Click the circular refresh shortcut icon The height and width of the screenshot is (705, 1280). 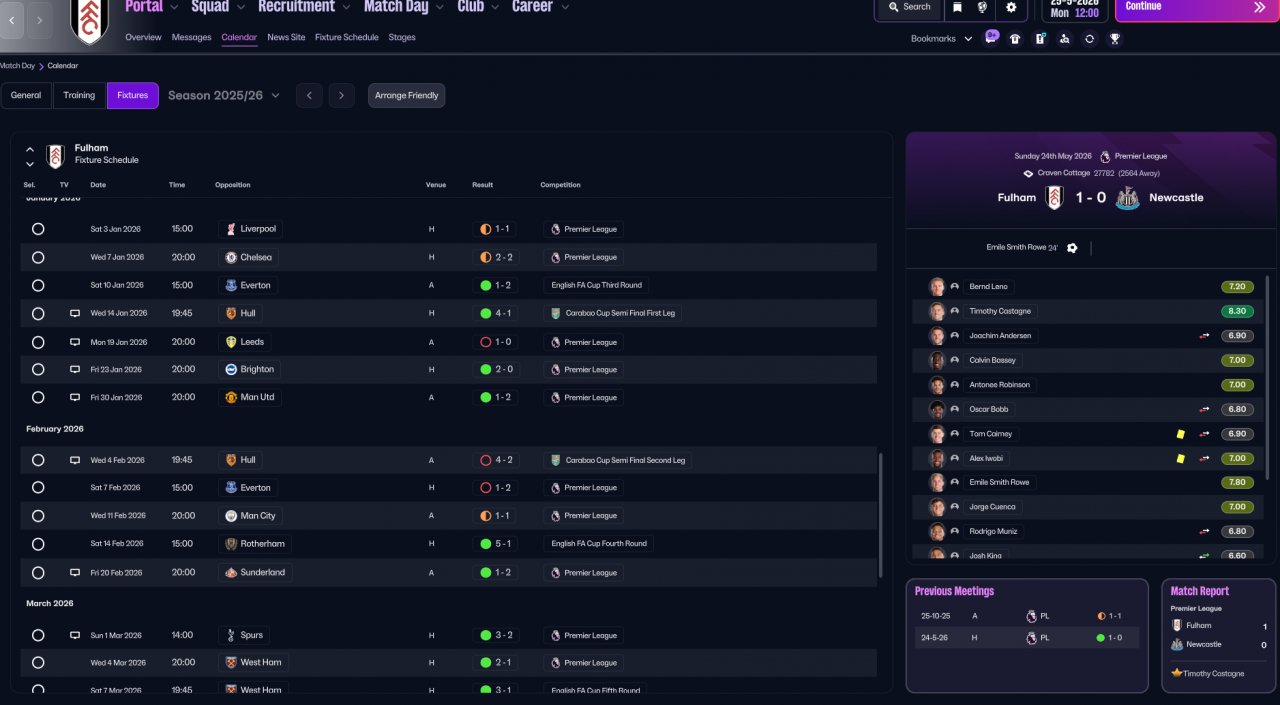click(1089, 39)
